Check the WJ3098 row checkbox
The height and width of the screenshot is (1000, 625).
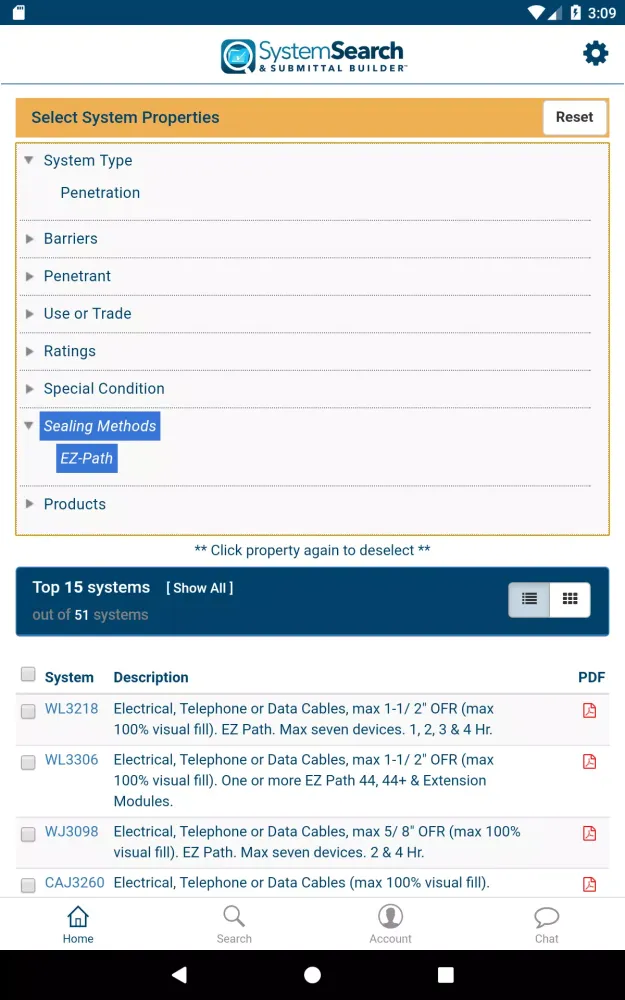28,834
